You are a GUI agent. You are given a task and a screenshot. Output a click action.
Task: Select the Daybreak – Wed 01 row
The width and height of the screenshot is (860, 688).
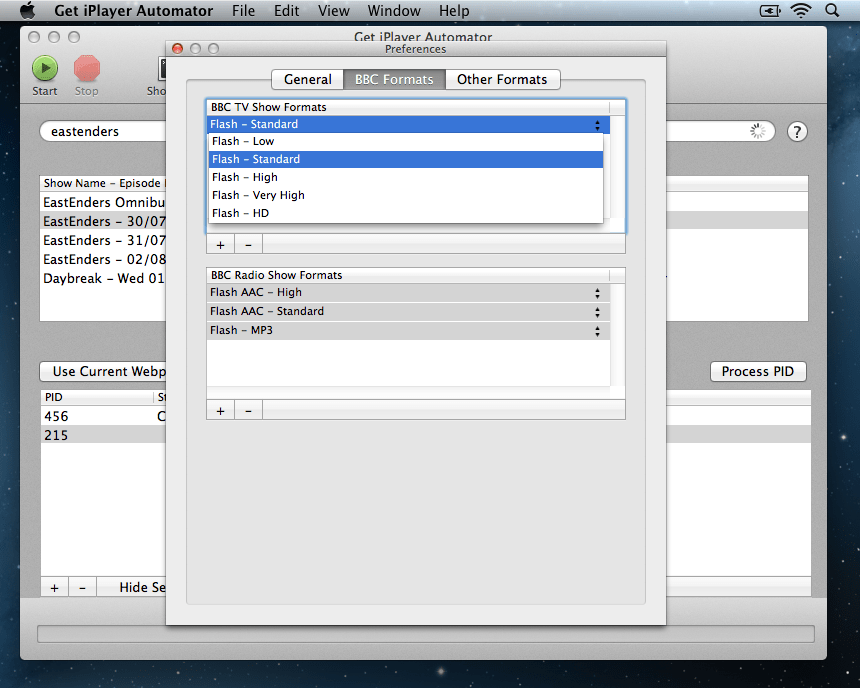pyautogui.click(x=103, y=278)
